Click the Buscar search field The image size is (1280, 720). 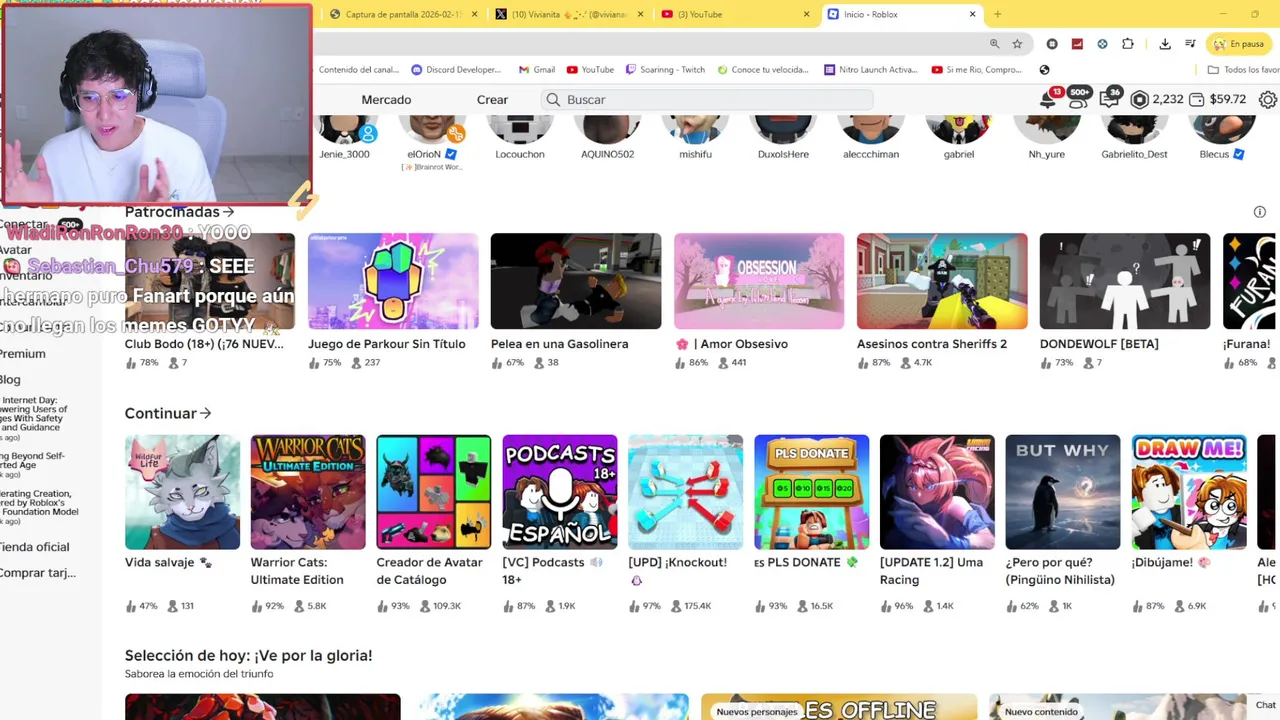[x=708, y=100]
